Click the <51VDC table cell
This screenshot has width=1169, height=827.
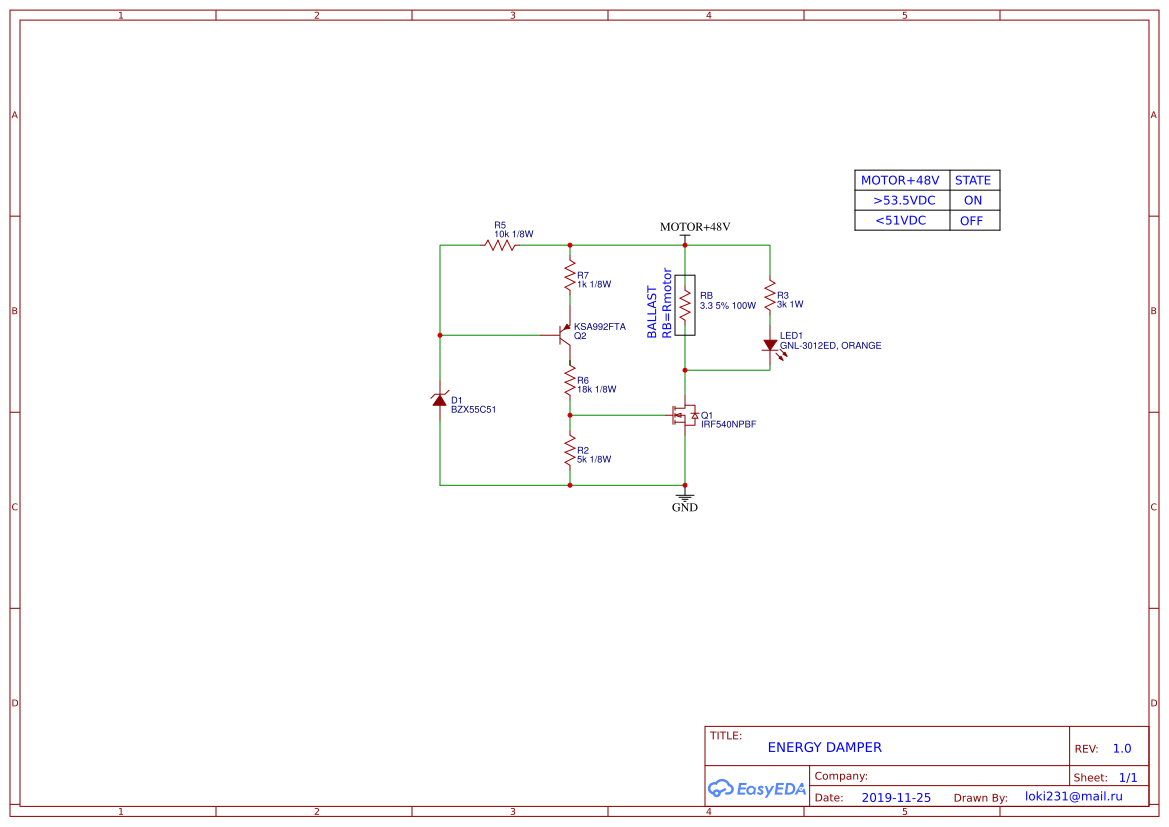pos(900,221)
